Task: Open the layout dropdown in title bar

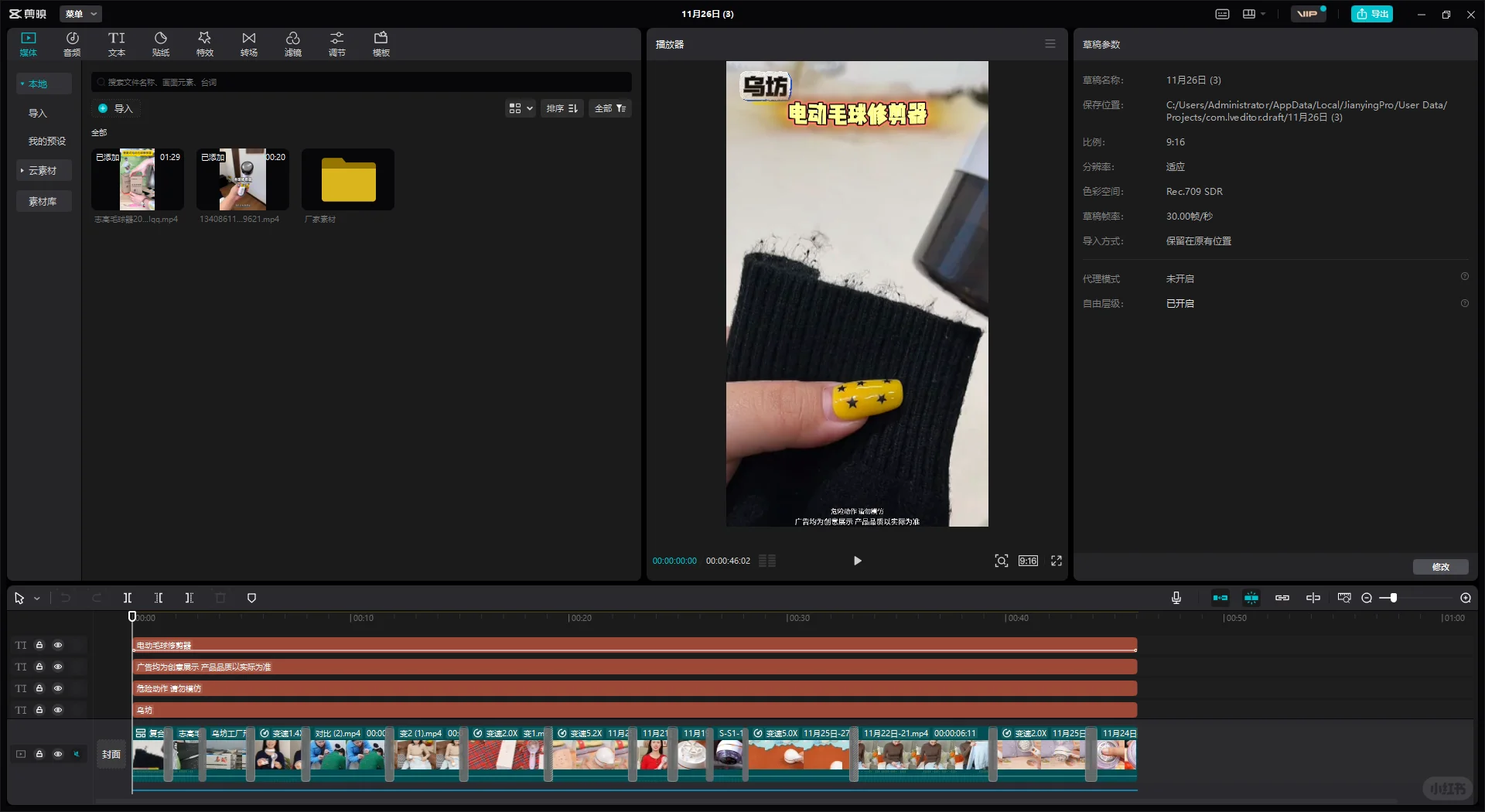Action: 1254,14
